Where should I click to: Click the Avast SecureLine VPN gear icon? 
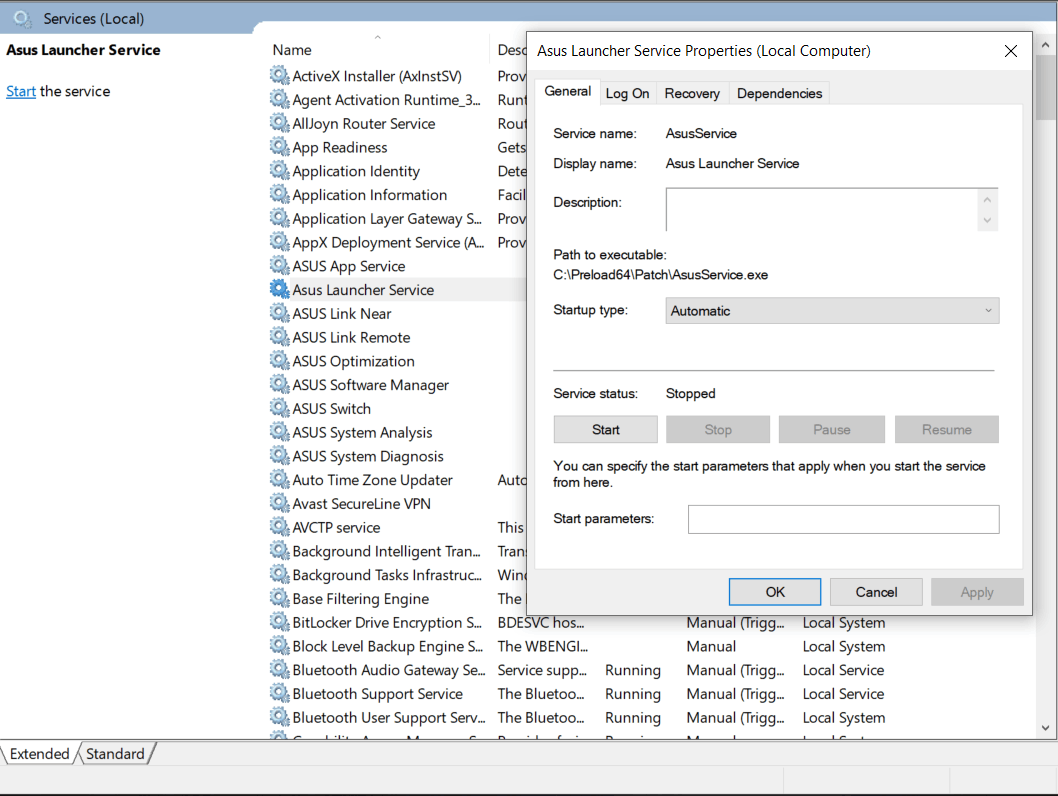coord(279,503)
